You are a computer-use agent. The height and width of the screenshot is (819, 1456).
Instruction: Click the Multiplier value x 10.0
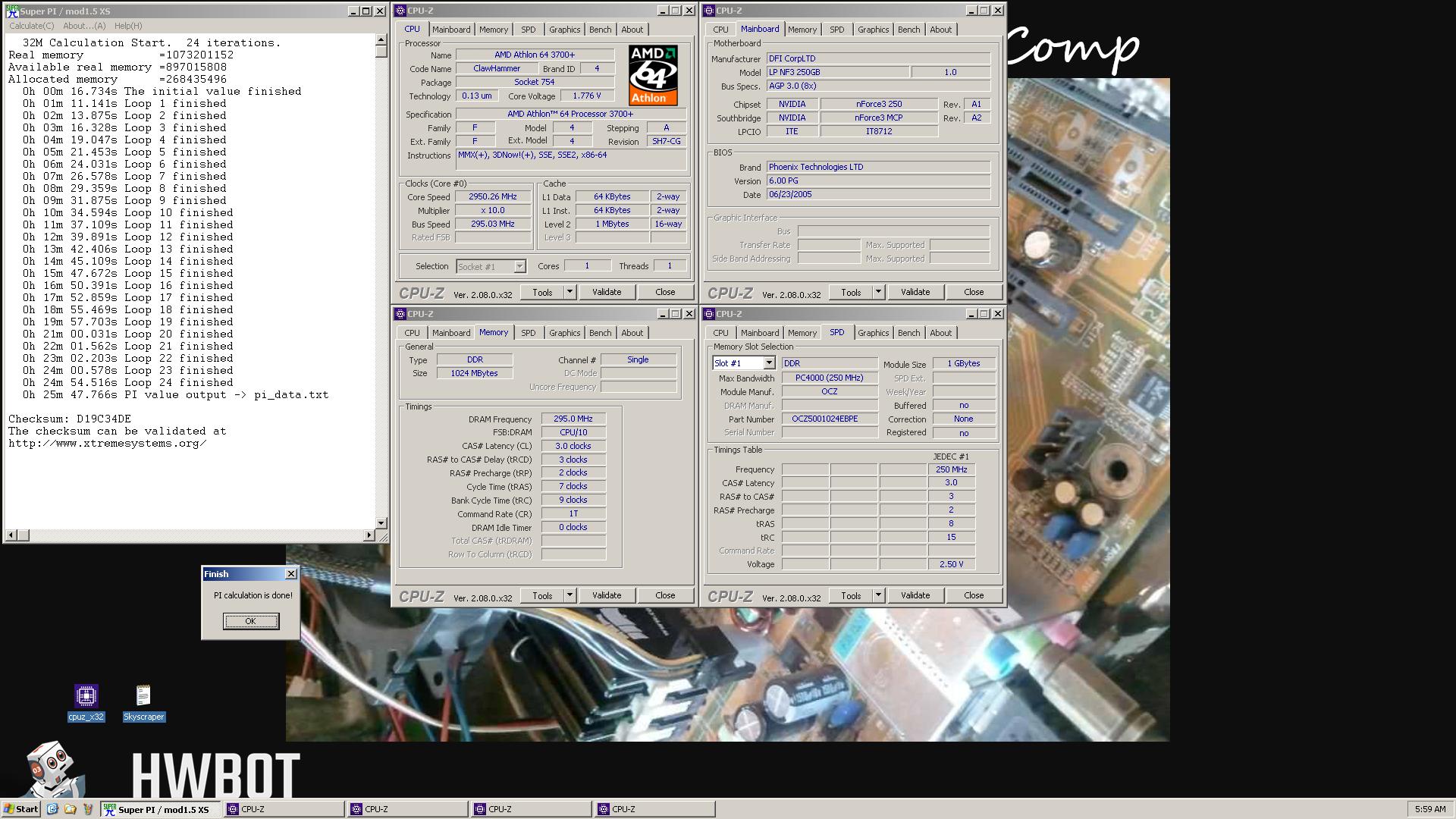pos(492,210)
